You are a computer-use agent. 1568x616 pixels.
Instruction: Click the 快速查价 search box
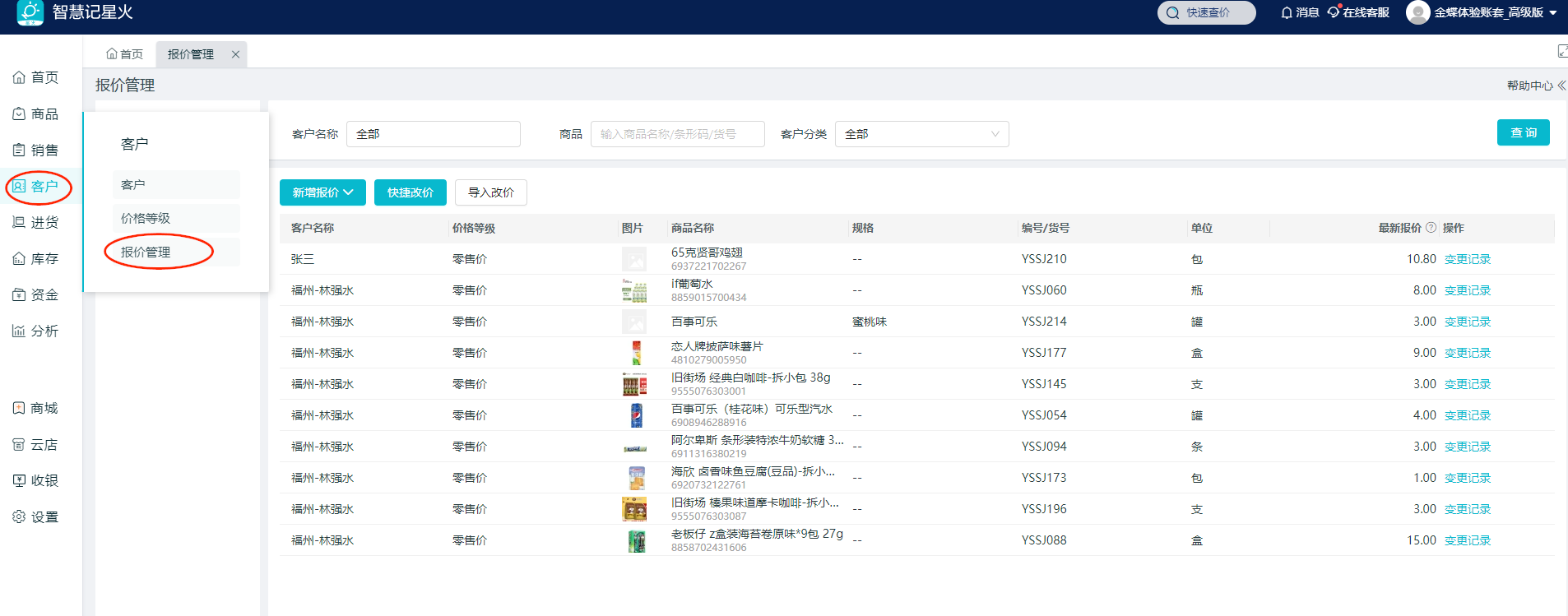(x=1206, y=12)
